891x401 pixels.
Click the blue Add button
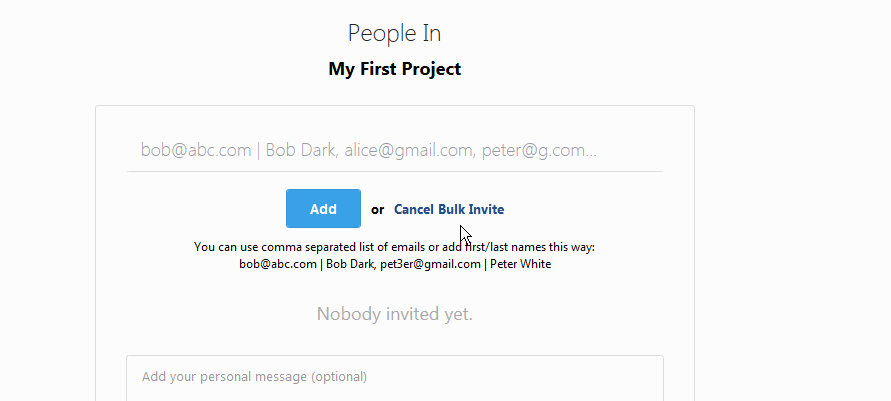(323, 208)
